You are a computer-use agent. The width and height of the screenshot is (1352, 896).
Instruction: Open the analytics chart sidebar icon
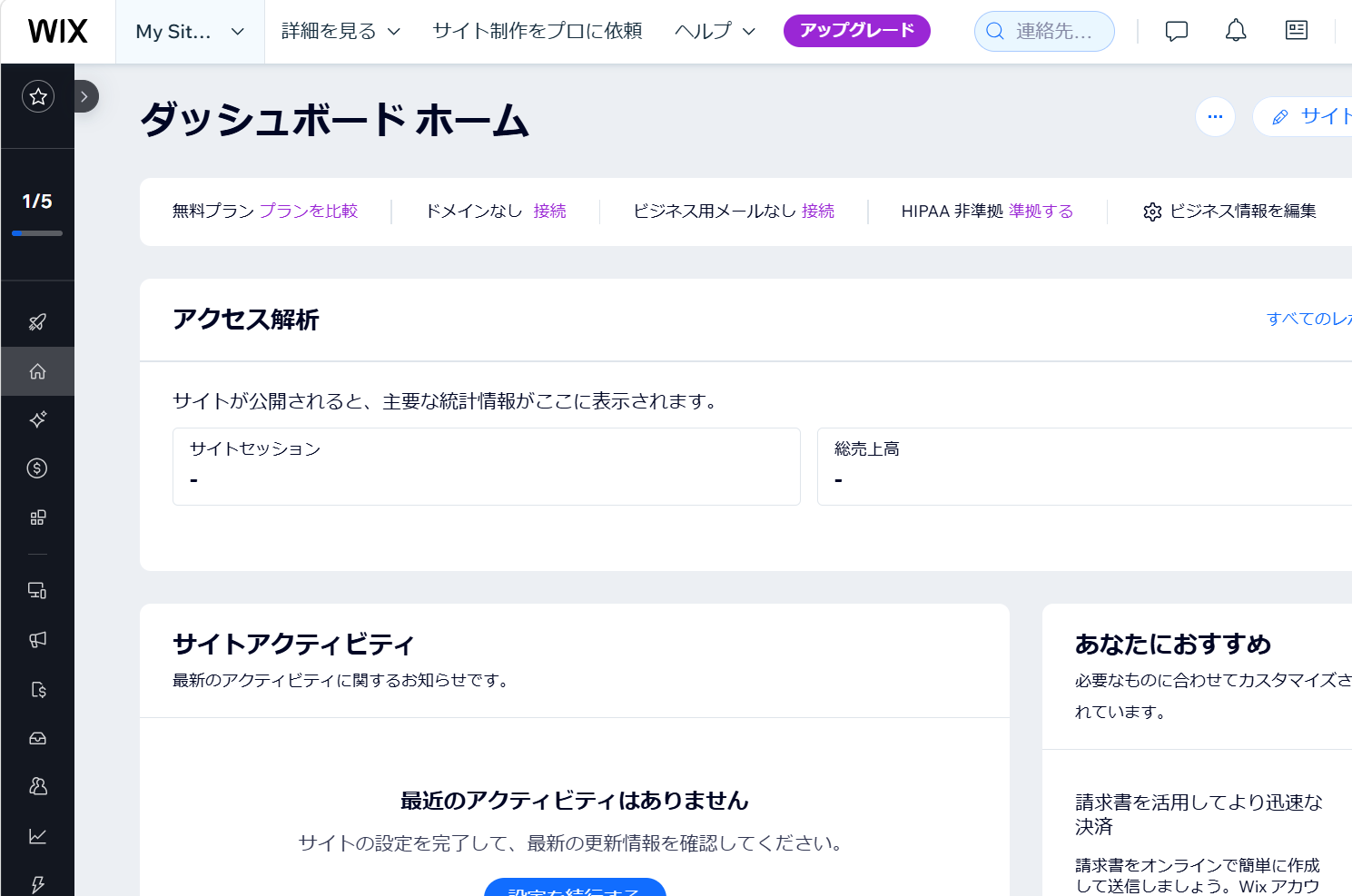coord(37,836)
